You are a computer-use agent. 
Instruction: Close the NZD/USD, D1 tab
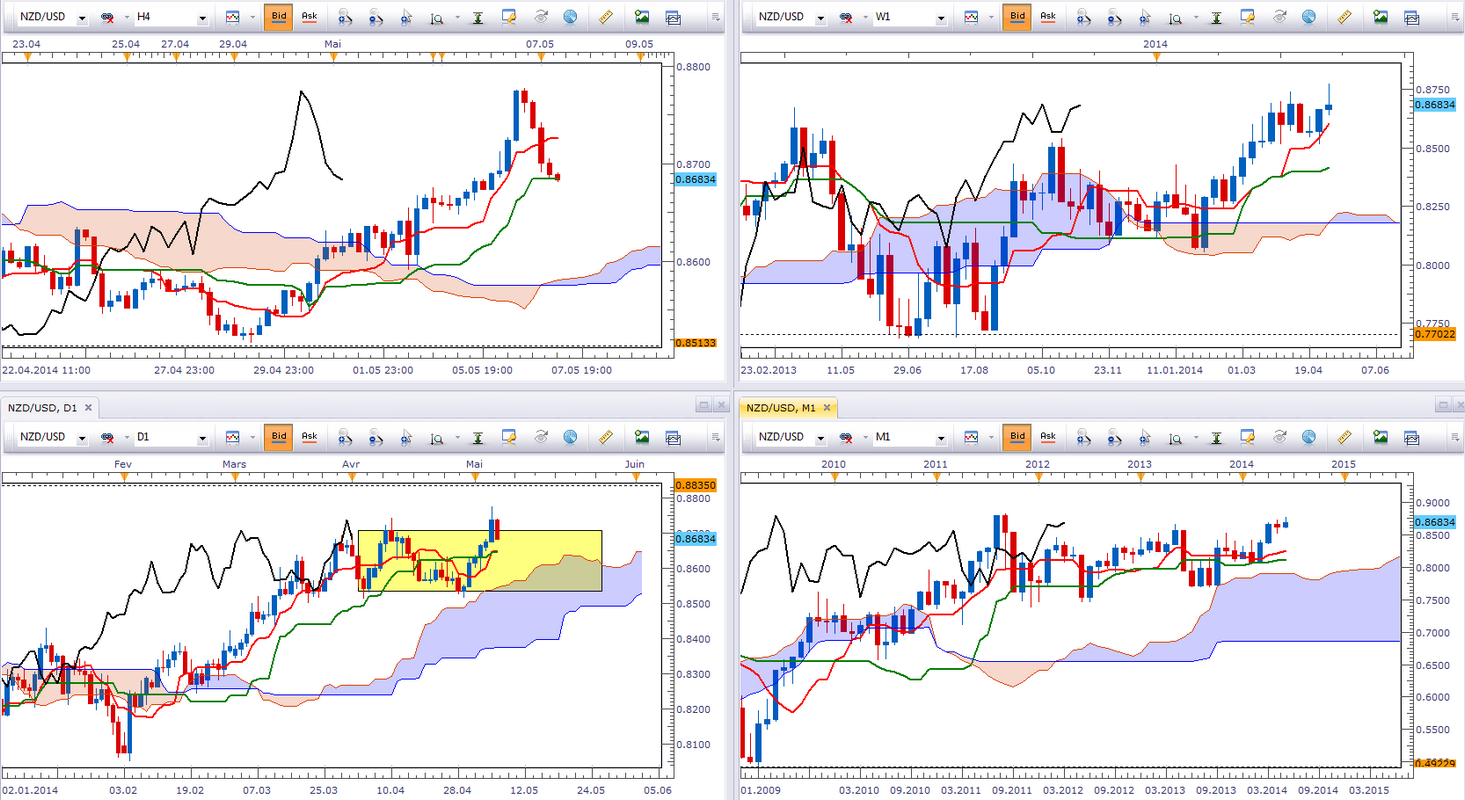click(88, 407)
